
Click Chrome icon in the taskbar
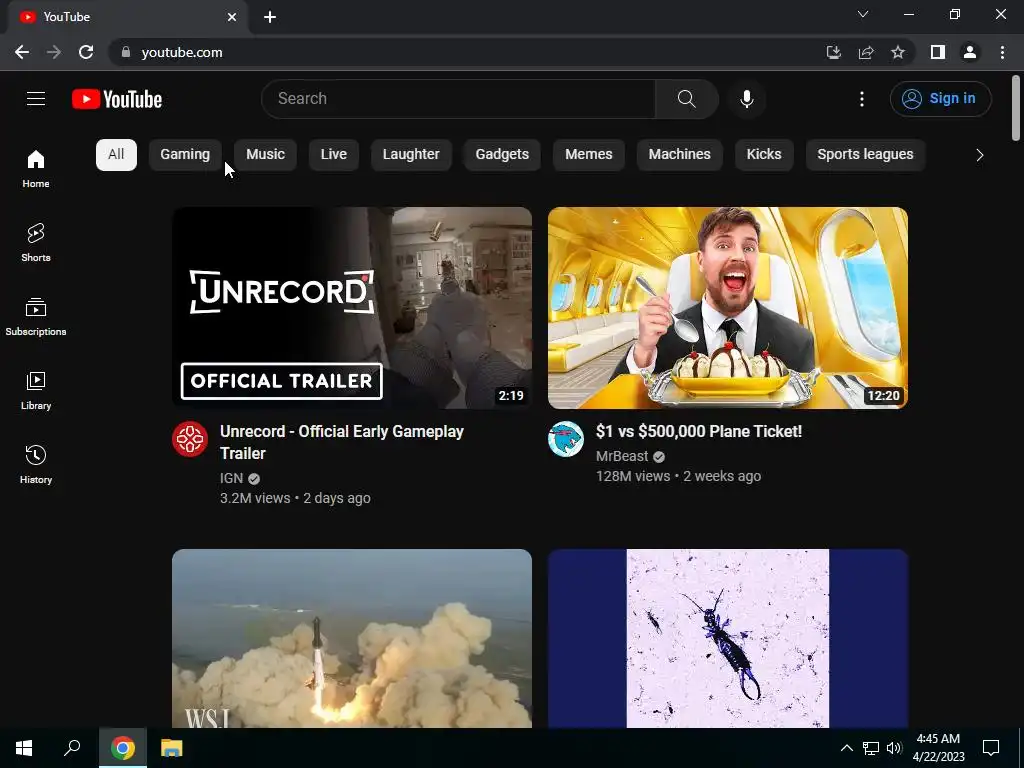[123, 748]
